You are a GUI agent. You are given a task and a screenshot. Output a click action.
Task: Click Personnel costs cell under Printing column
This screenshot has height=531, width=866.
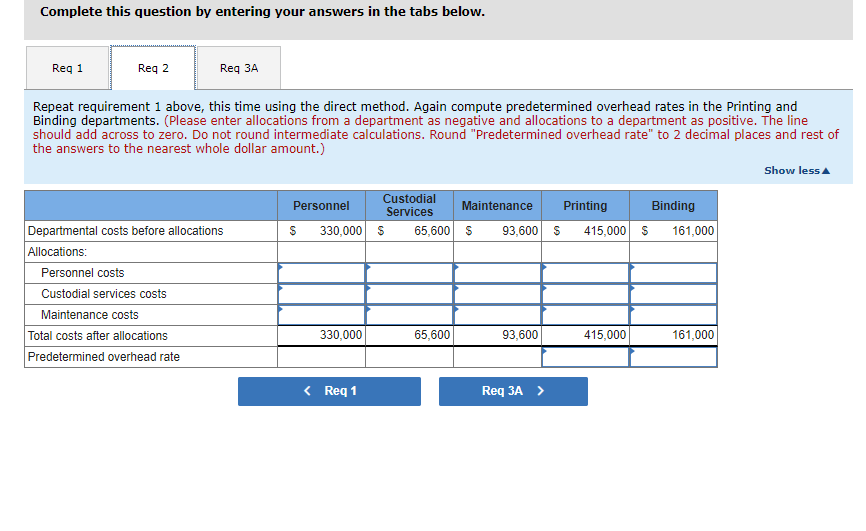click(x=585, y=273)
